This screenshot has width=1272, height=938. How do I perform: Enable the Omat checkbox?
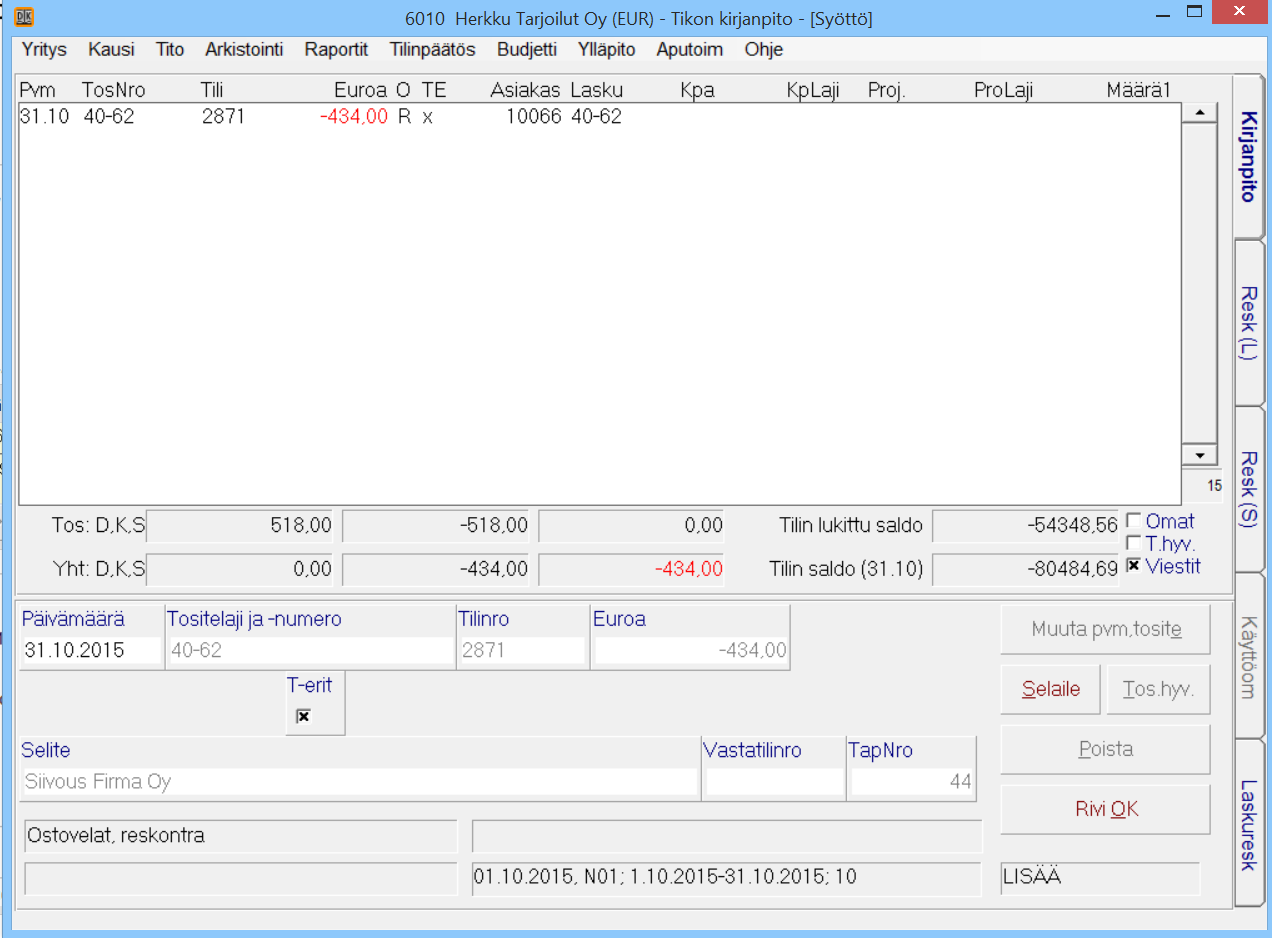click(x=1133, y=520)
